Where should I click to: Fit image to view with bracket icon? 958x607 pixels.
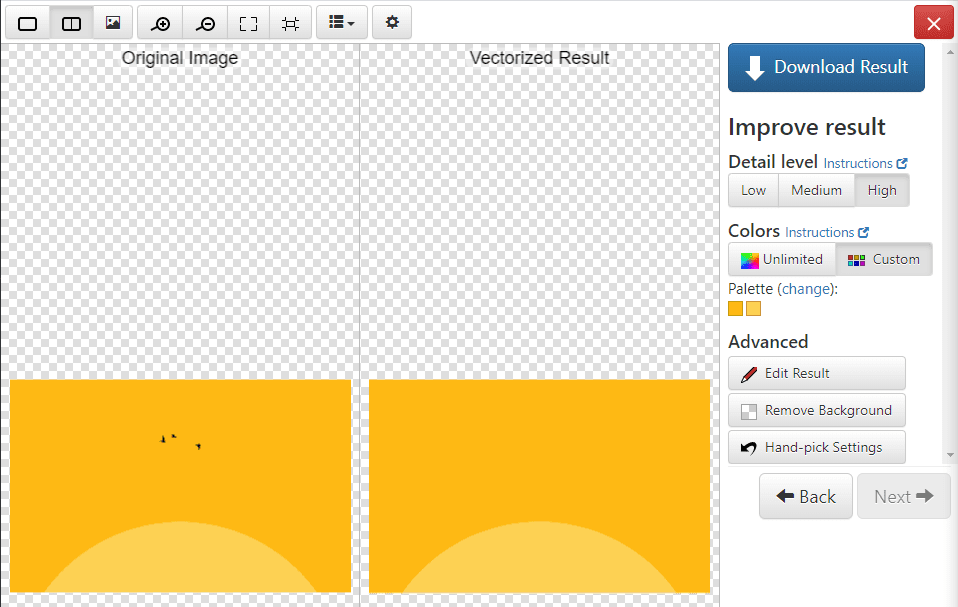pyautogui.click(x=247, y=22)
